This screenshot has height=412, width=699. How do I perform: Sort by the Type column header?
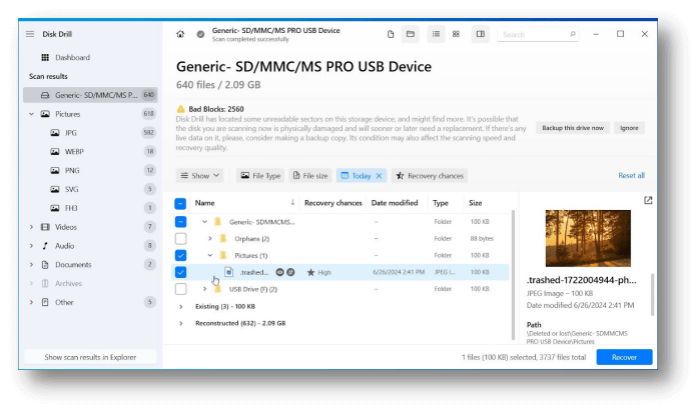440,203
